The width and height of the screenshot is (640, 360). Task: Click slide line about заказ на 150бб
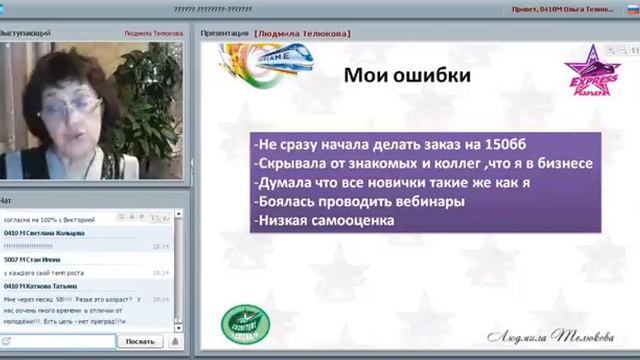[x=390, y=144]
